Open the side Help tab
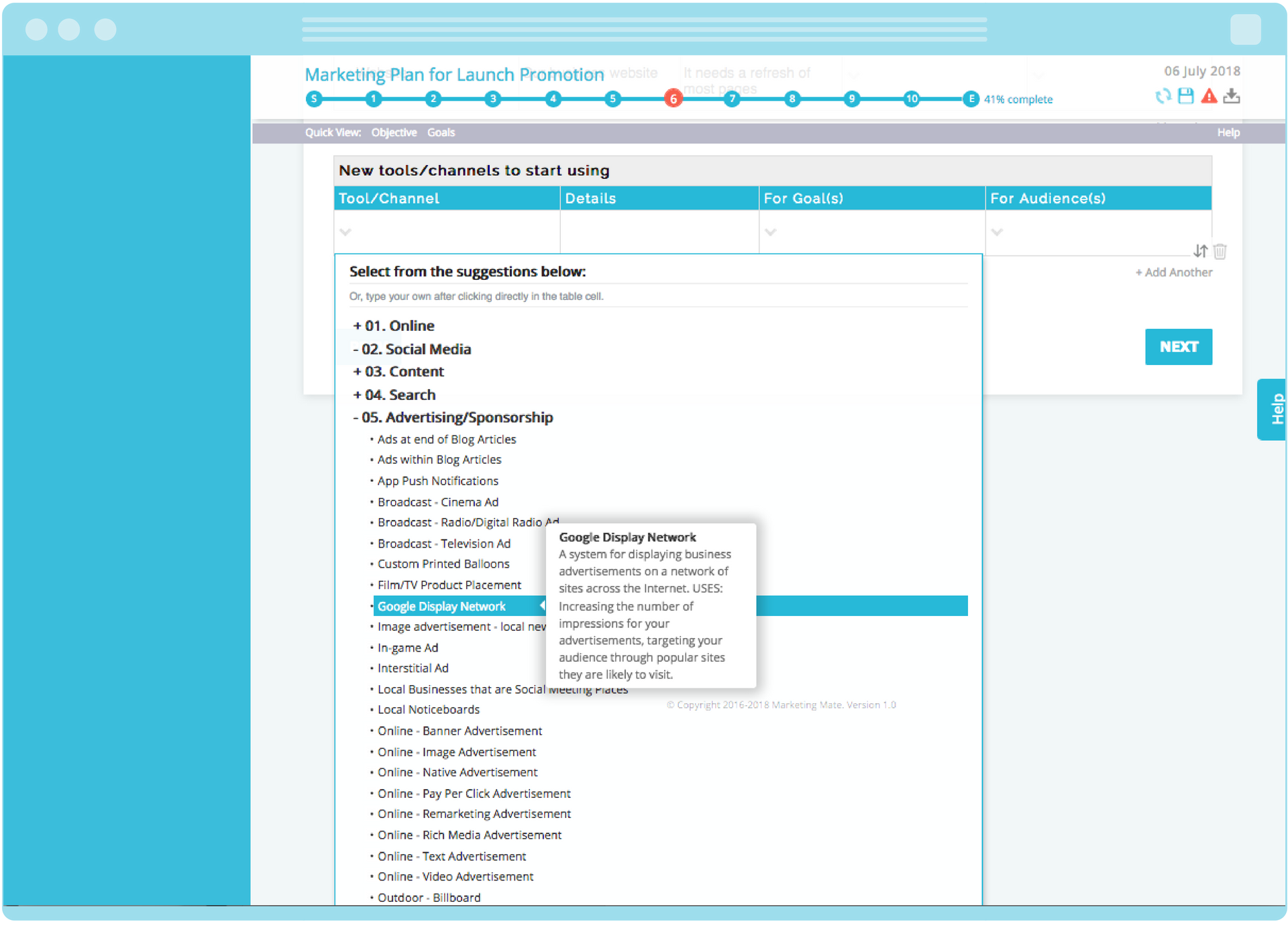1288x926 pixels. pyautogui.click(x=1272, y=409)
